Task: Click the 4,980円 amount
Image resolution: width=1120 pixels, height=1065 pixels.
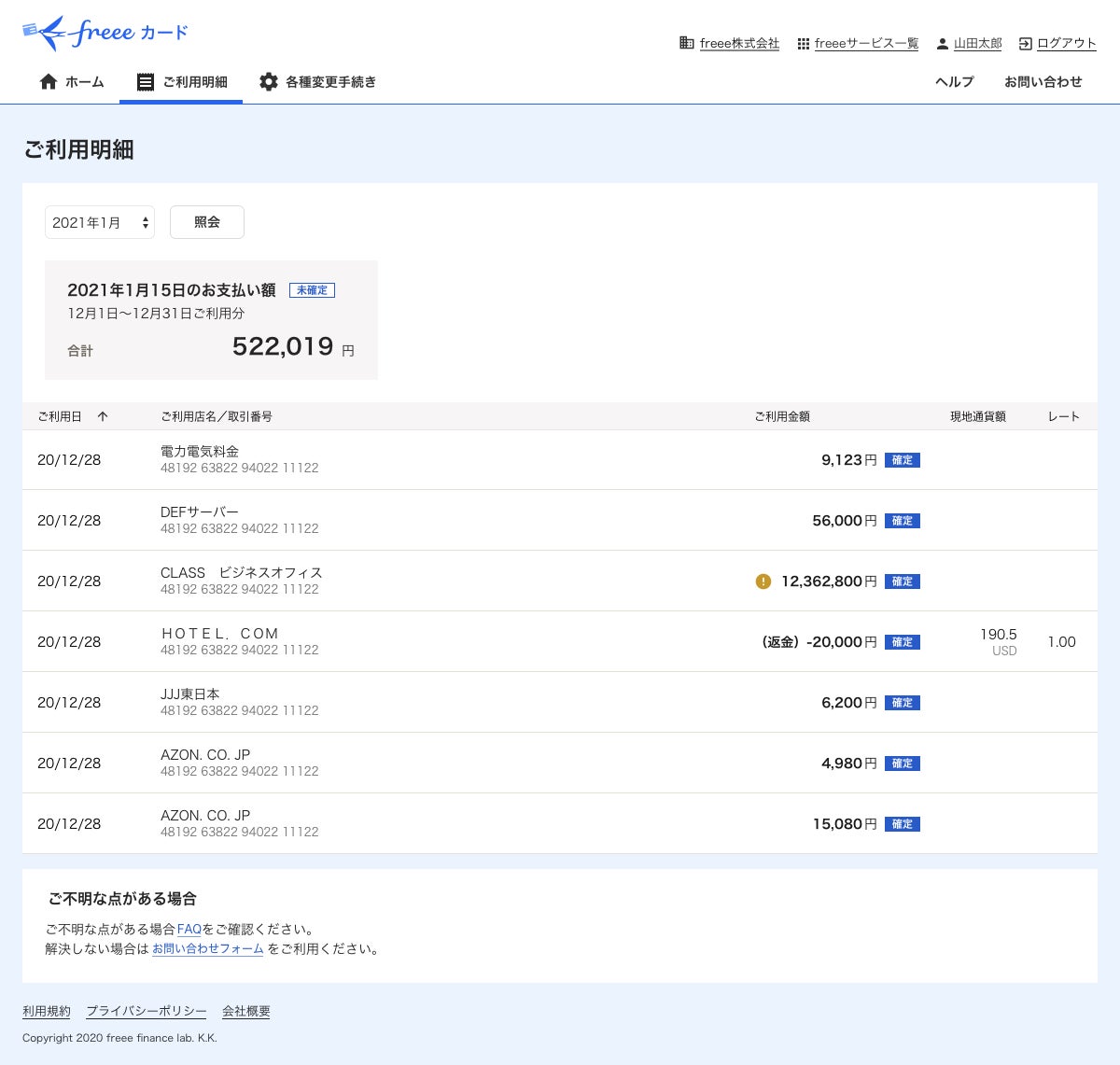Action: click(x=849, y=764)
